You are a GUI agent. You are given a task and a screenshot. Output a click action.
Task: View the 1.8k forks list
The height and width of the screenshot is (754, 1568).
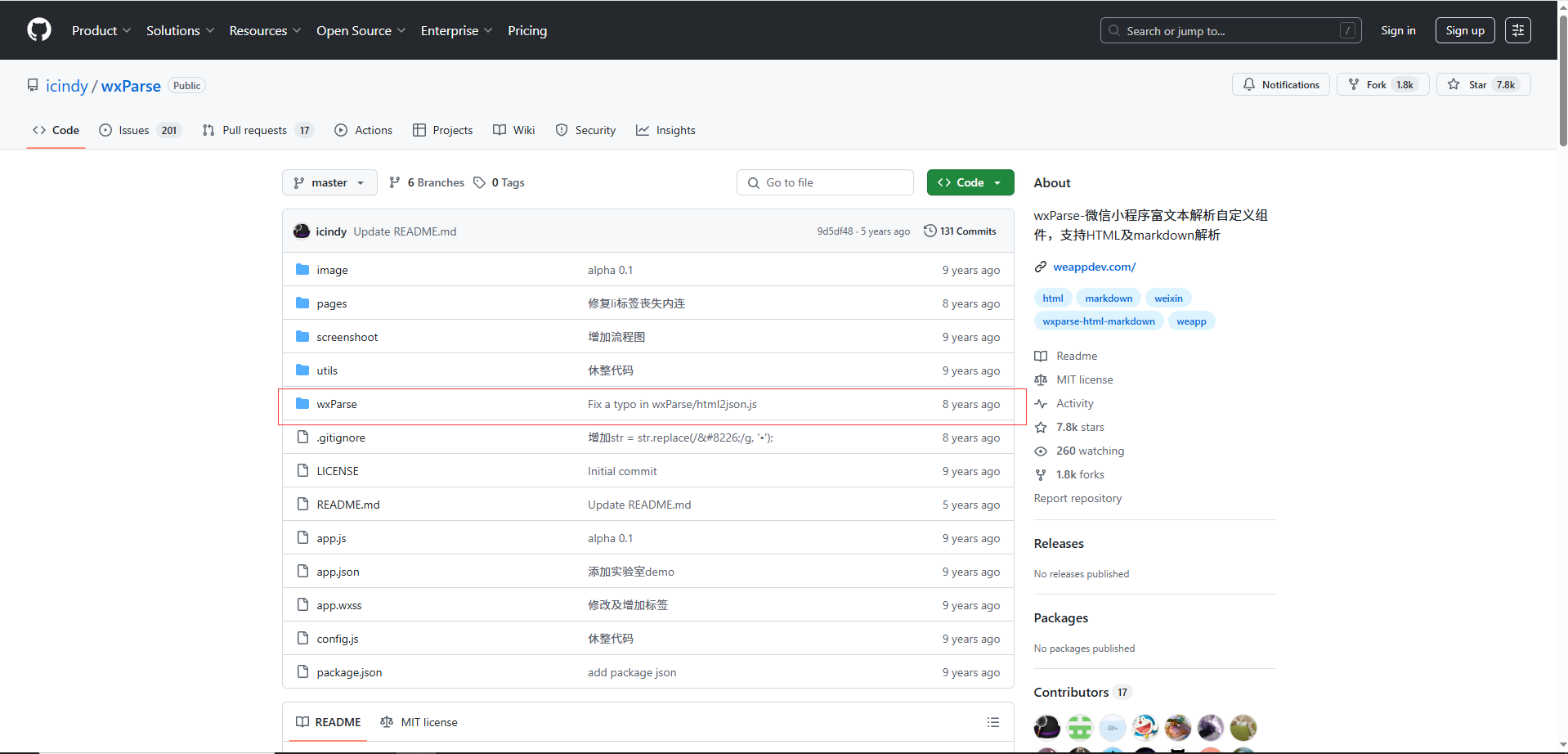(1079, 474)
